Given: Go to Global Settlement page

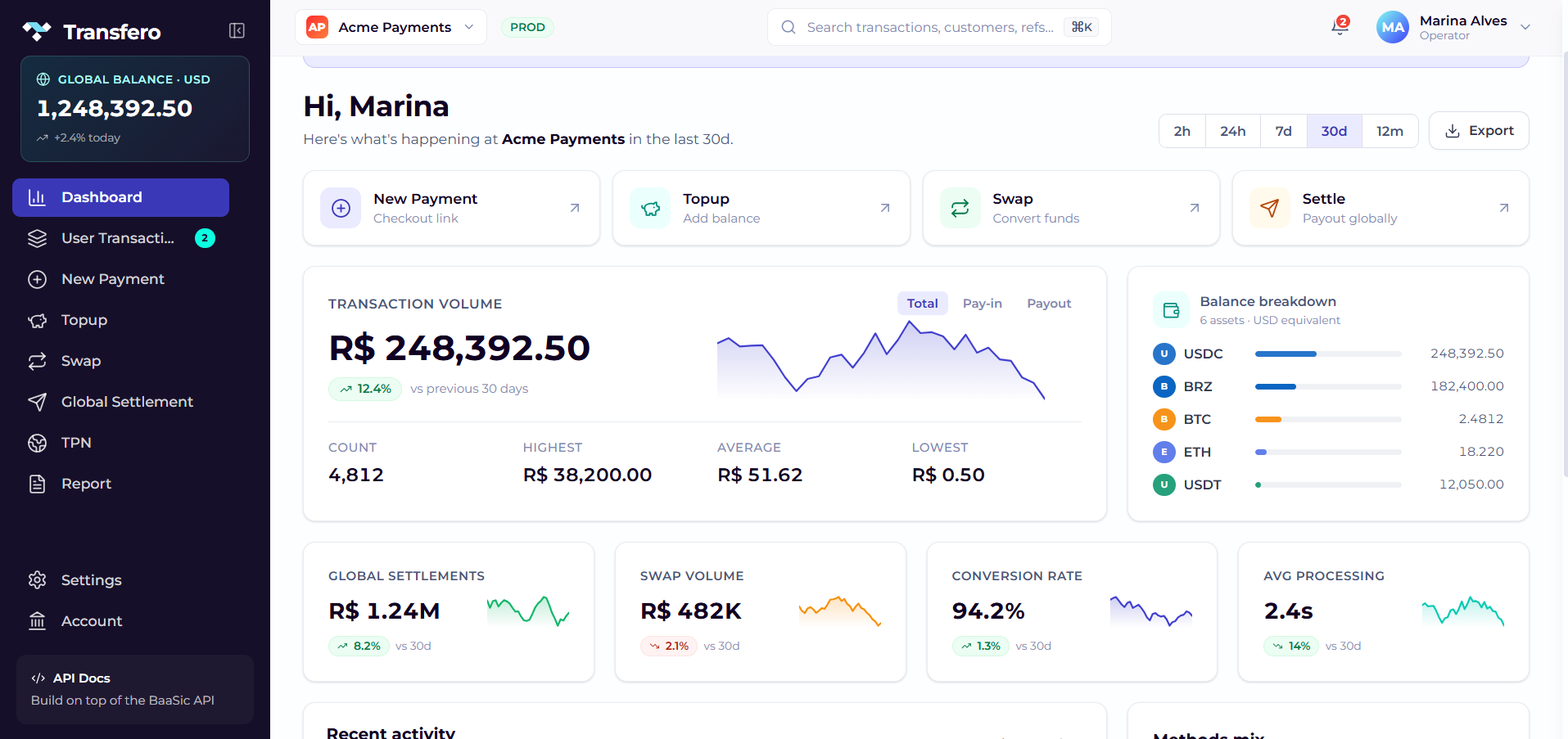Looking at the screenshot, I should click(x=120, y=402).
